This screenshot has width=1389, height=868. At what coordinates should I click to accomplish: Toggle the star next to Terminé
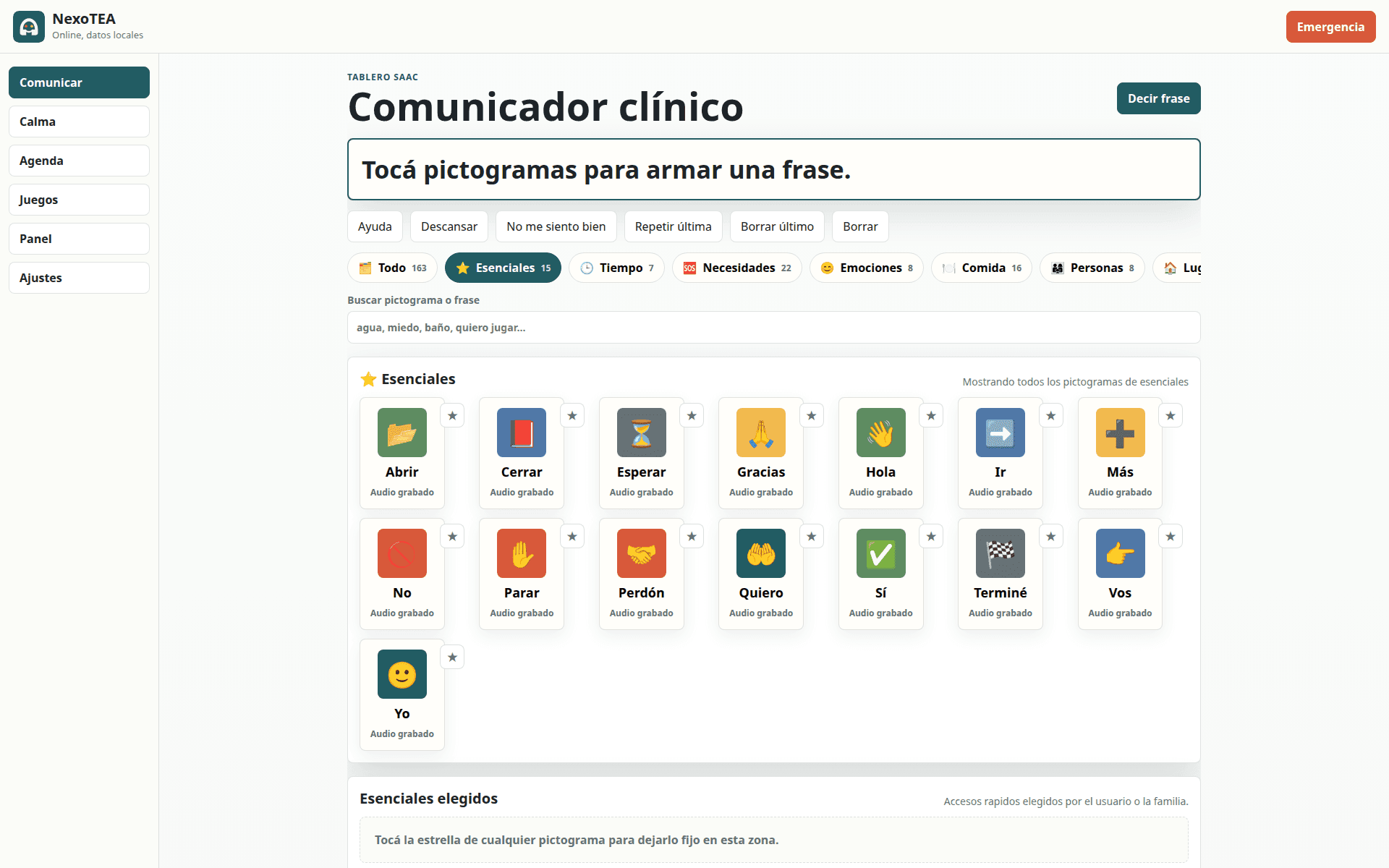point(1051,536)
